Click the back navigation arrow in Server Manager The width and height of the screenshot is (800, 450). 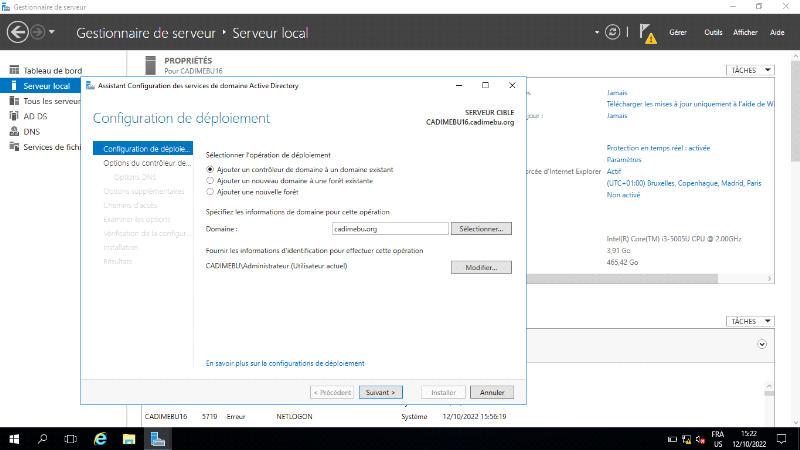[17, 32]
